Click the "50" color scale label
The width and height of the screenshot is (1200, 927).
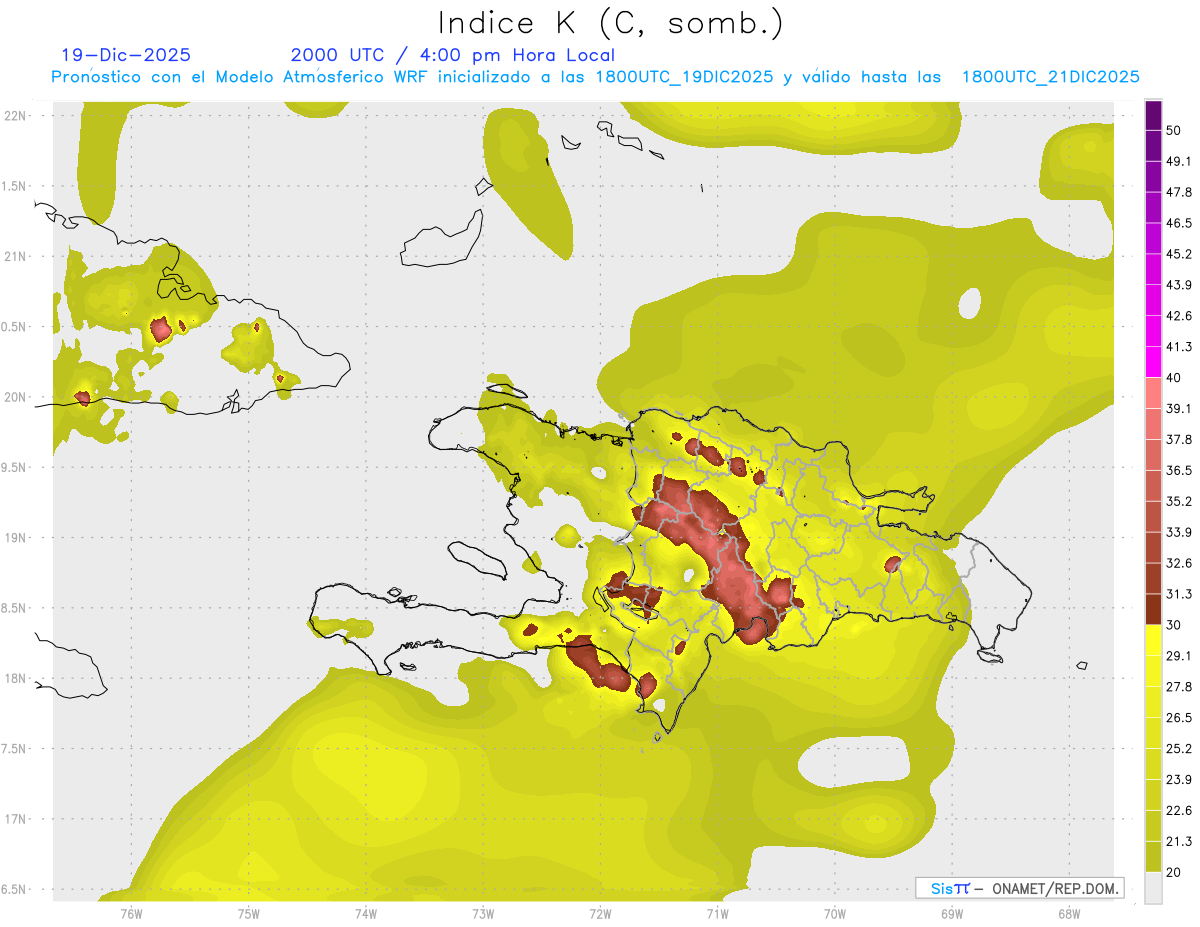[1174, 130]
